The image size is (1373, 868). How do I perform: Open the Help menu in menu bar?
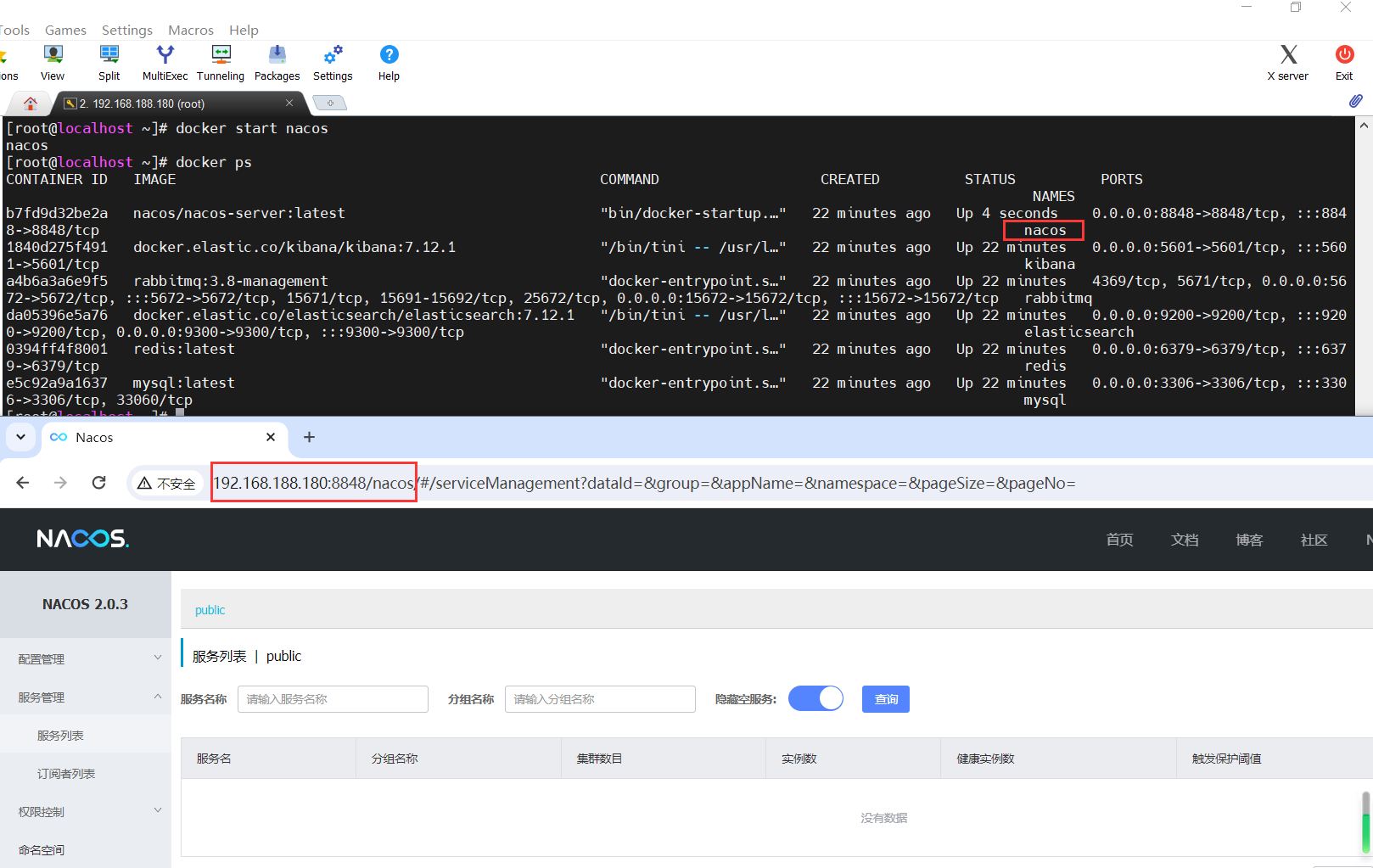pos(244,30)
